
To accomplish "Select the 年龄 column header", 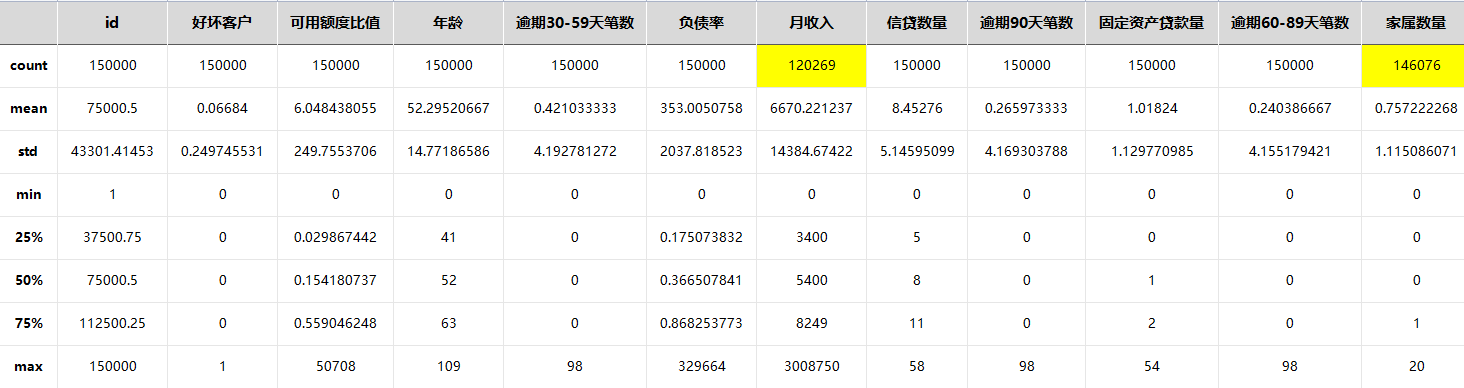I will point(449,22).
